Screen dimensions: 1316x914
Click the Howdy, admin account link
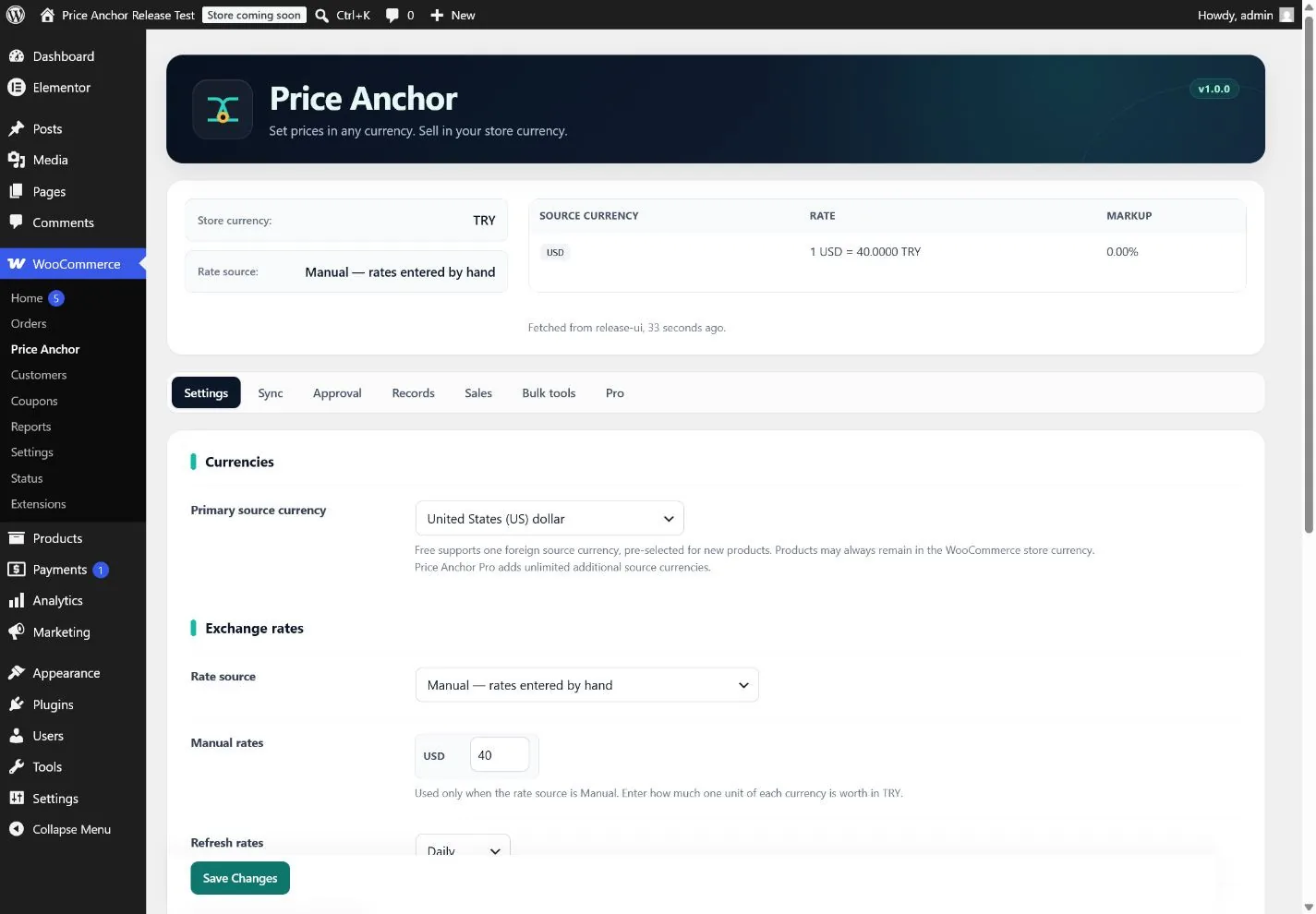1235,15
